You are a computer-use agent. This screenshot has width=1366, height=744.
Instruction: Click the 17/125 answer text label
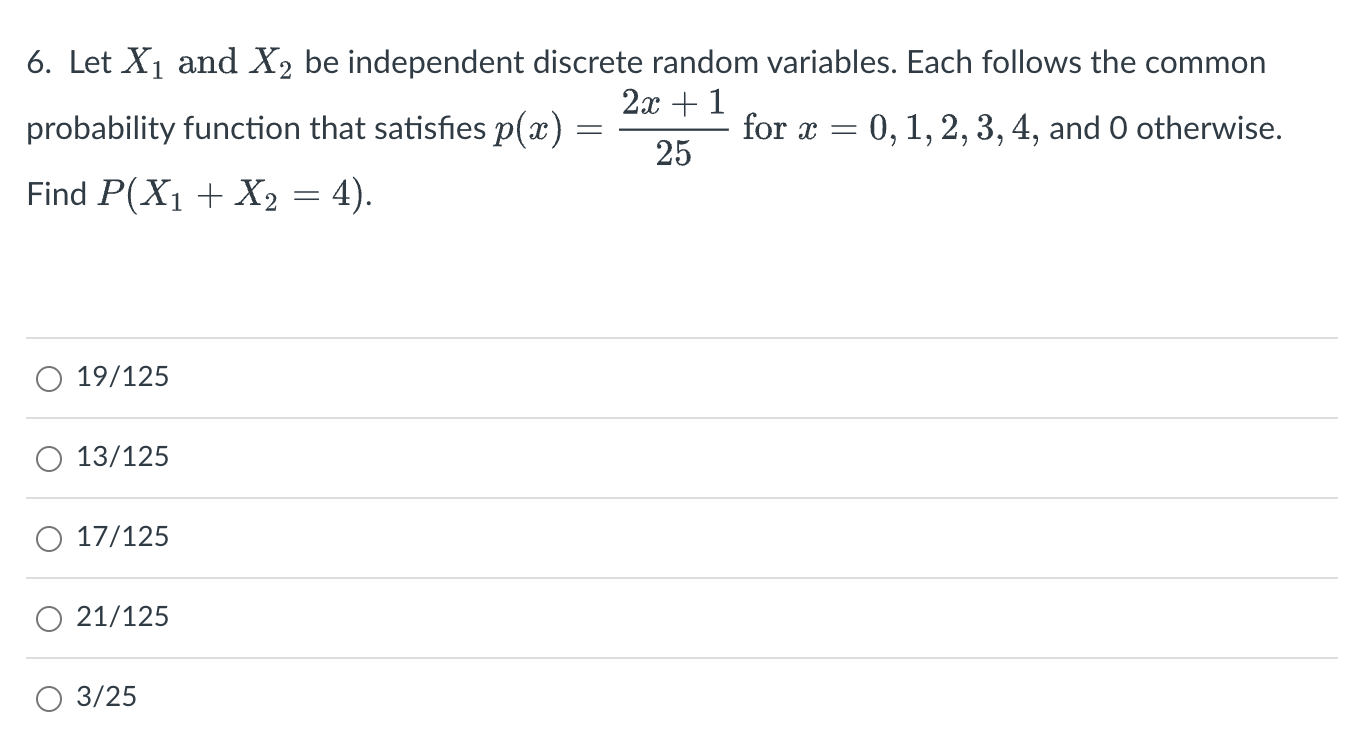pyautogui.click(x=120, y=537)
